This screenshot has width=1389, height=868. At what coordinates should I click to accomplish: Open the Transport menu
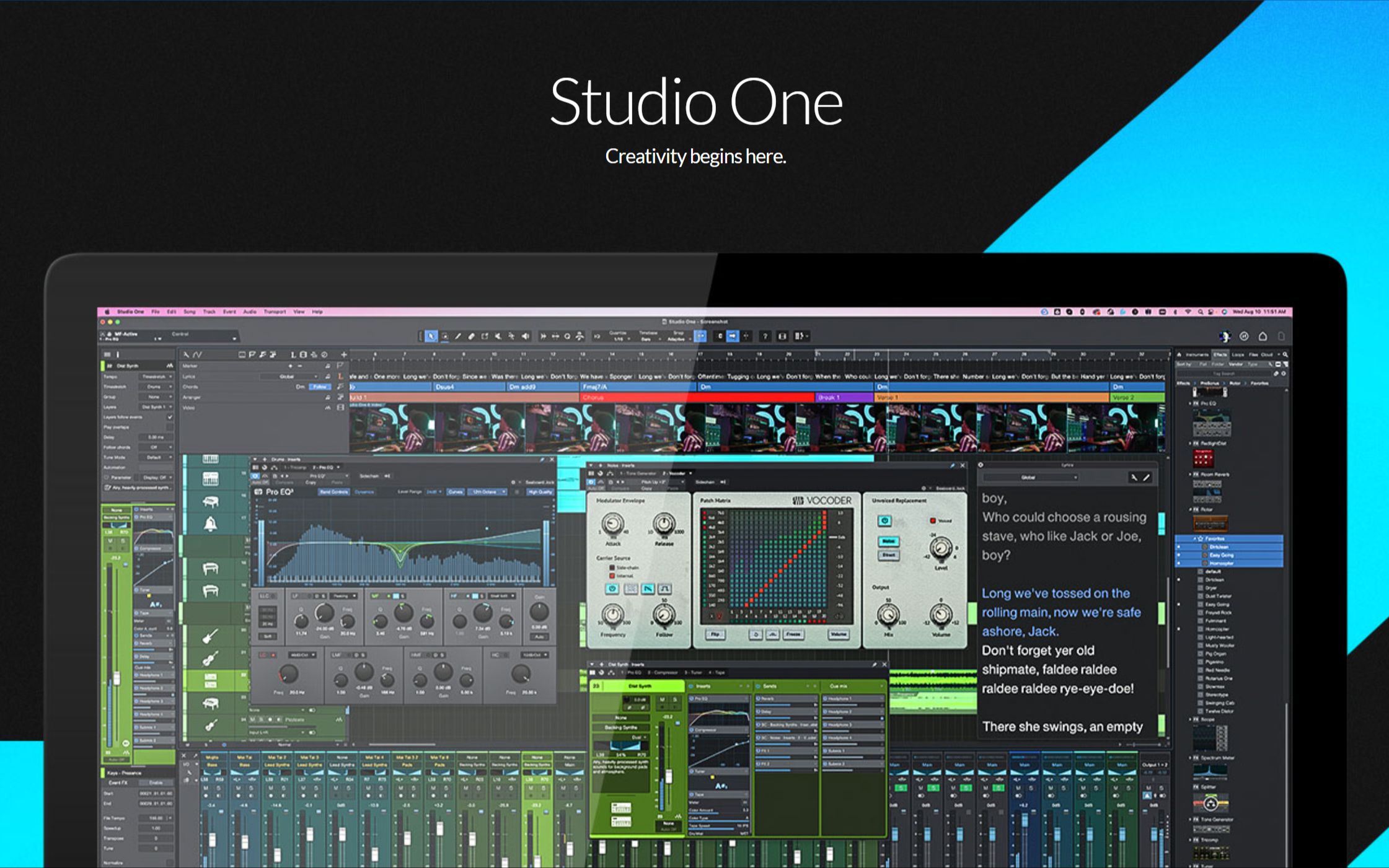[x=275, y=312]
